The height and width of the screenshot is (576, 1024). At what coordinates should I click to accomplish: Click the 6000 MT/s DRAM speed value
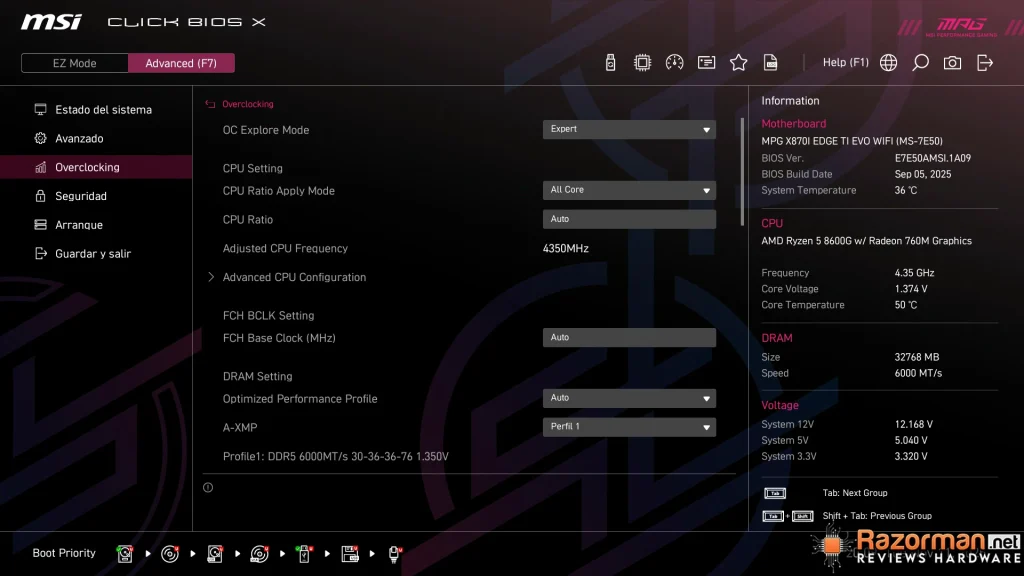pos(918,374)
